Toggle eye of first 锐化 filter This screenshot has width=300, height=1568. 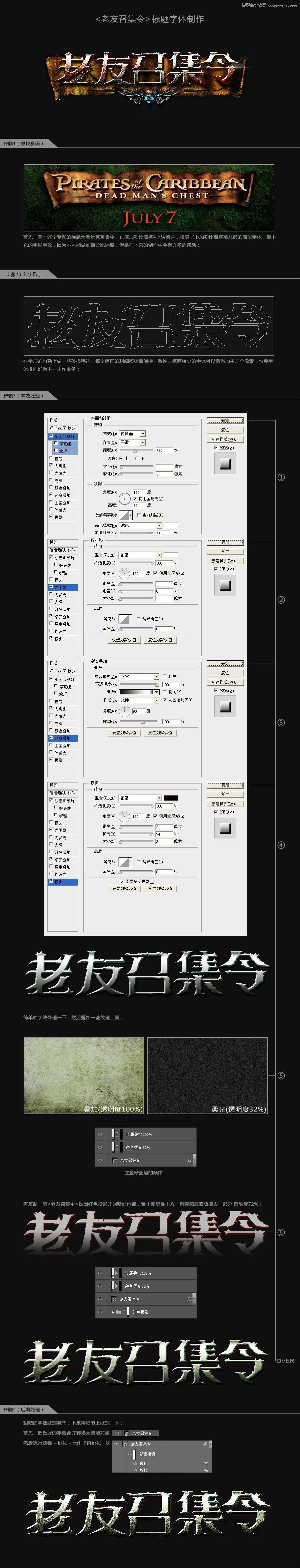click(135, 1464)
